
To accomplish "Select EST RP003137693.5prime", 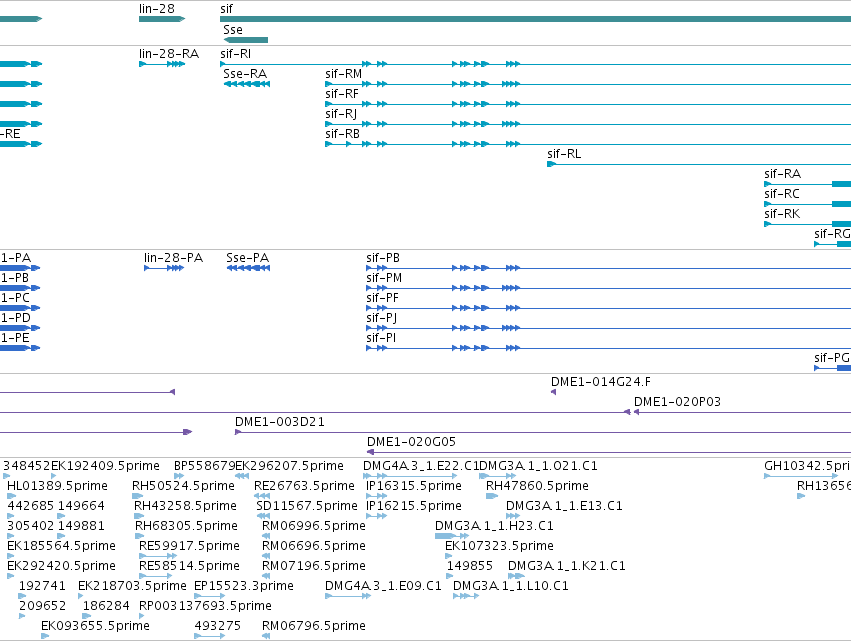I will [x=142, y=616].
